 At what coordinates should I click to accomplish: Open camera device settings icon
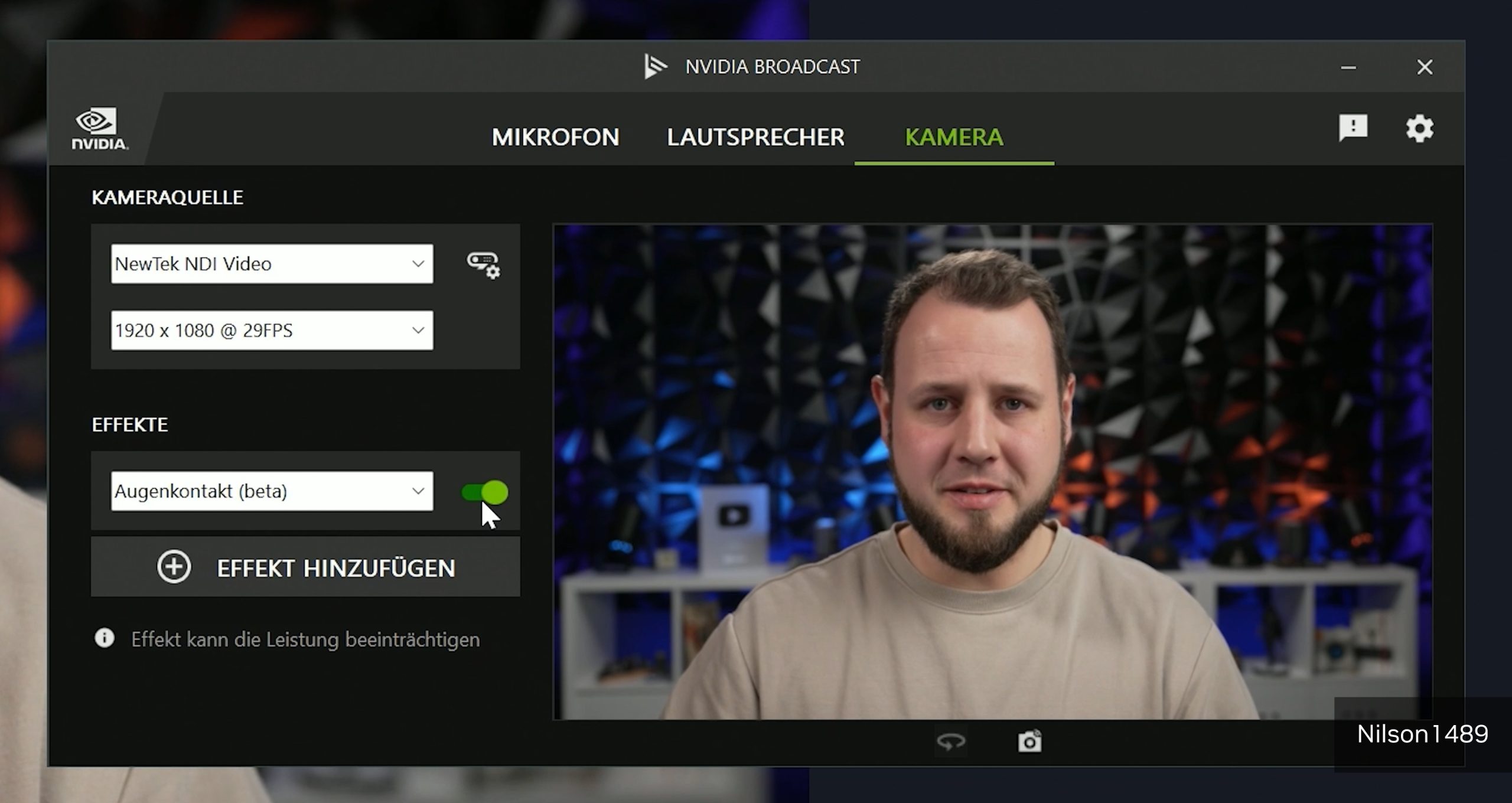(483, 265)
